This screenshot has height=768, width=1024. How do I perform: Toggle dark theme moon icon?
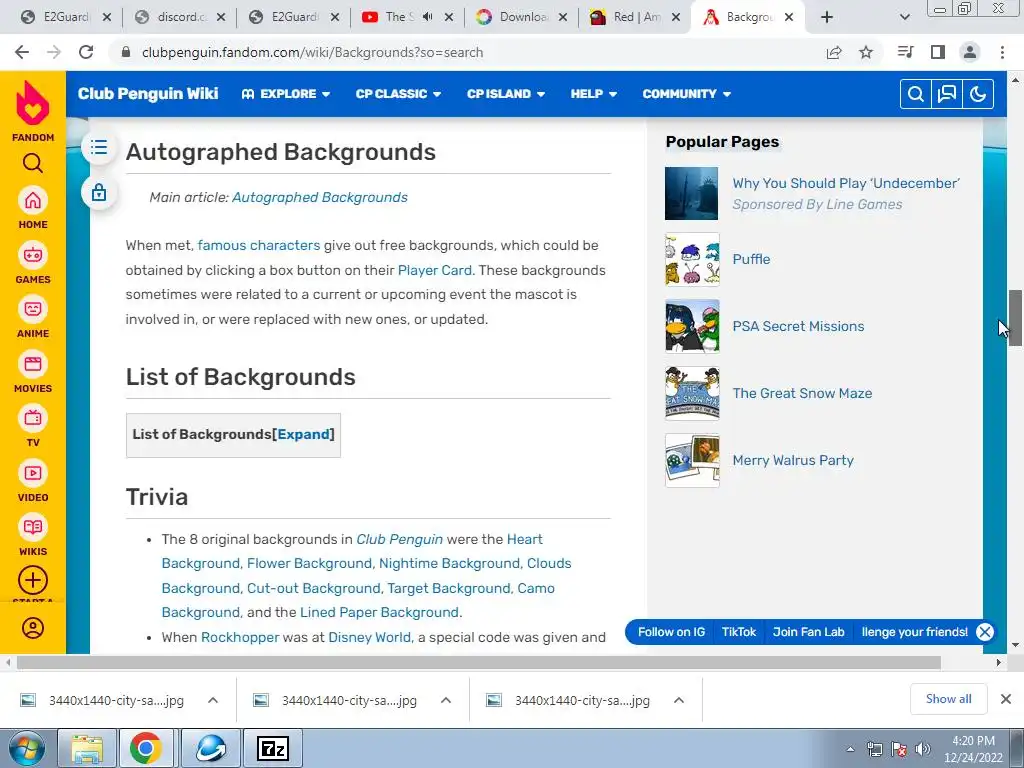click(x=978, y=95)
